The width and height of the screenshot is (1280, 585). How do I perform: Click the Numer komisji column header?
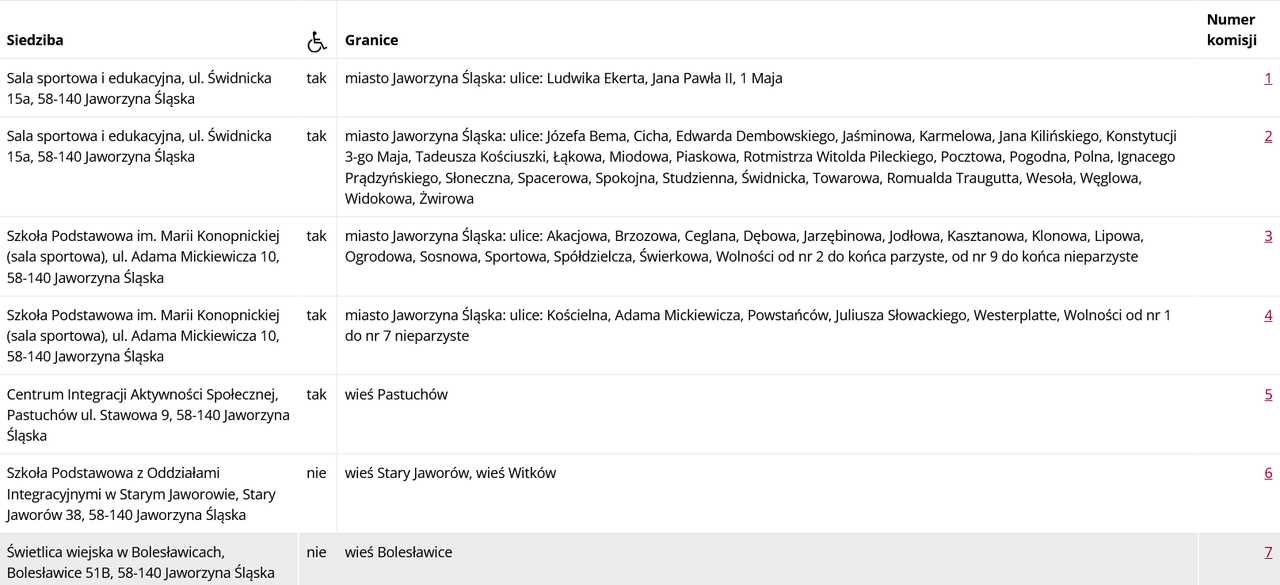[1231, 30]
